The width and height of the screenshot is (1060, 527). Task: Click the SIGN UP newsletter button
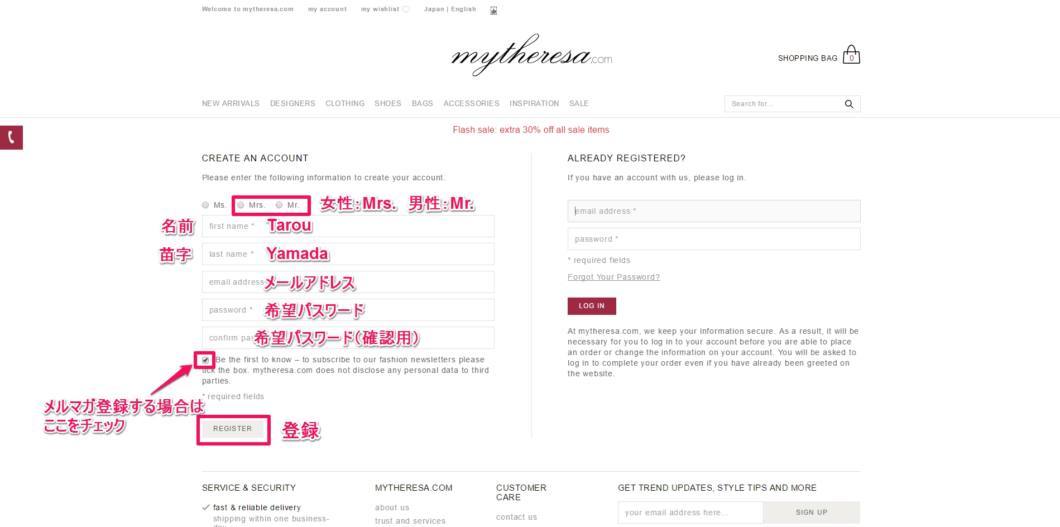[x=811, y=512]
